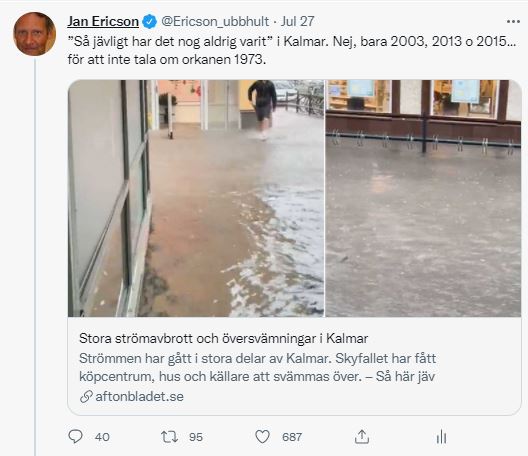Go to the @Ericson_ubbhult handle
Screen dimensions: 528x456
click(215, 22)
